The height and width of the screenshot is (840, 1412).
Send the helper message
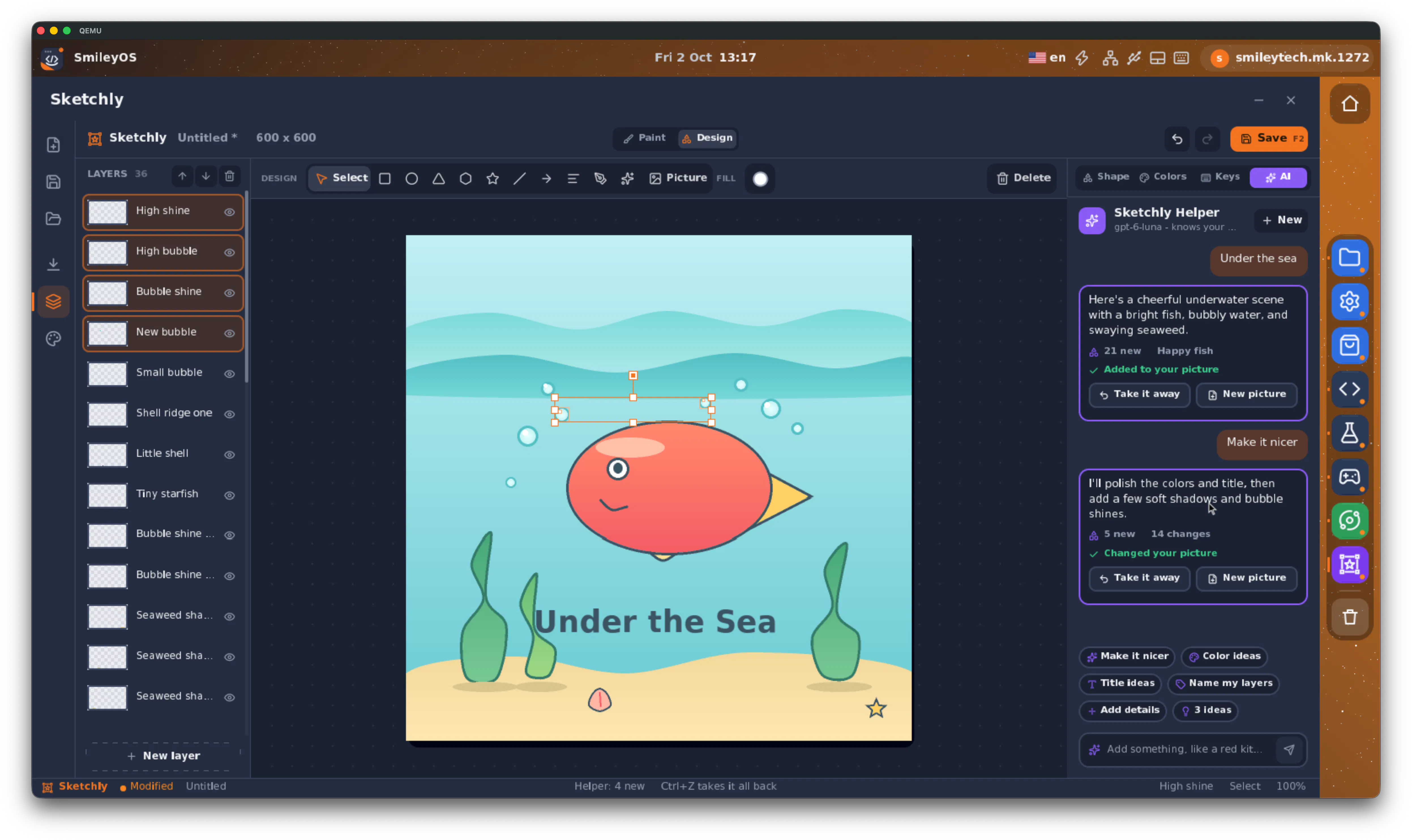pos(1289,749)
